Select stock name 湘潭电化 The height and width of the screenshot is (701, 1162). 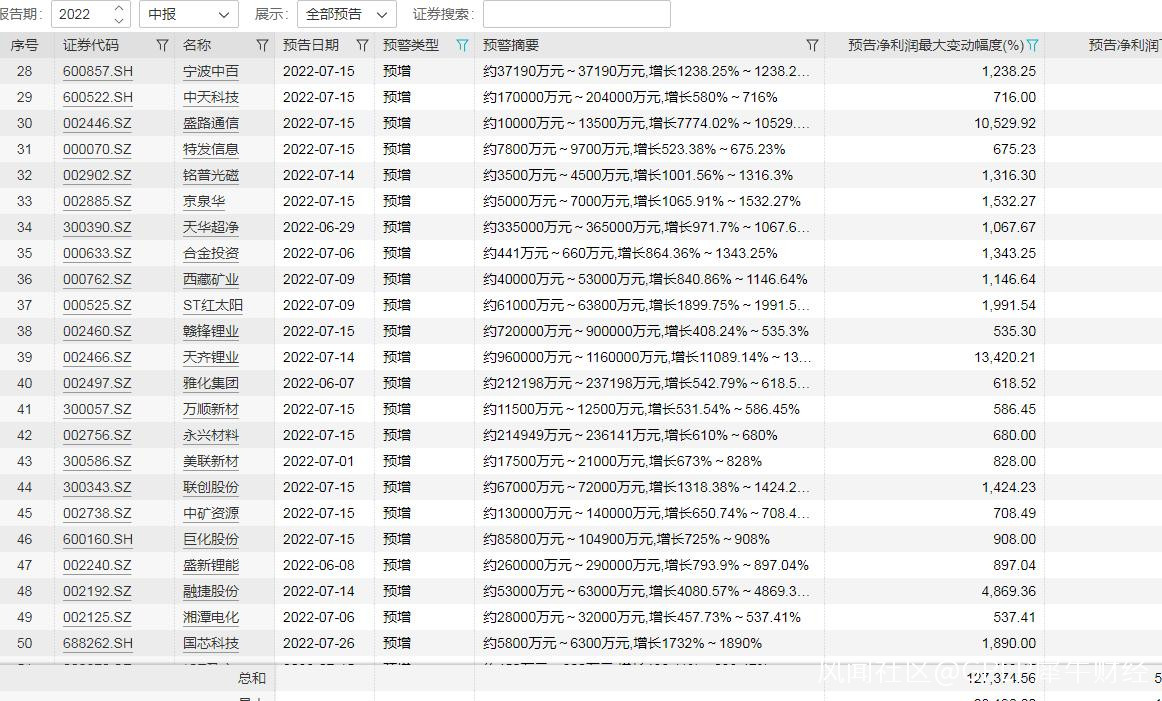pyautogui.click(x=211, y=617)
